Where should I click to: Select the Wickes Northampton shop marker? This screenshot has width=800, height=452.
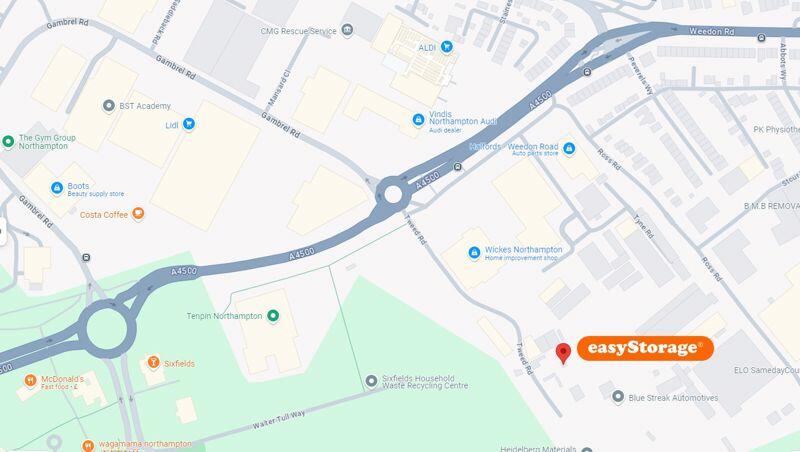click(474, 253)
